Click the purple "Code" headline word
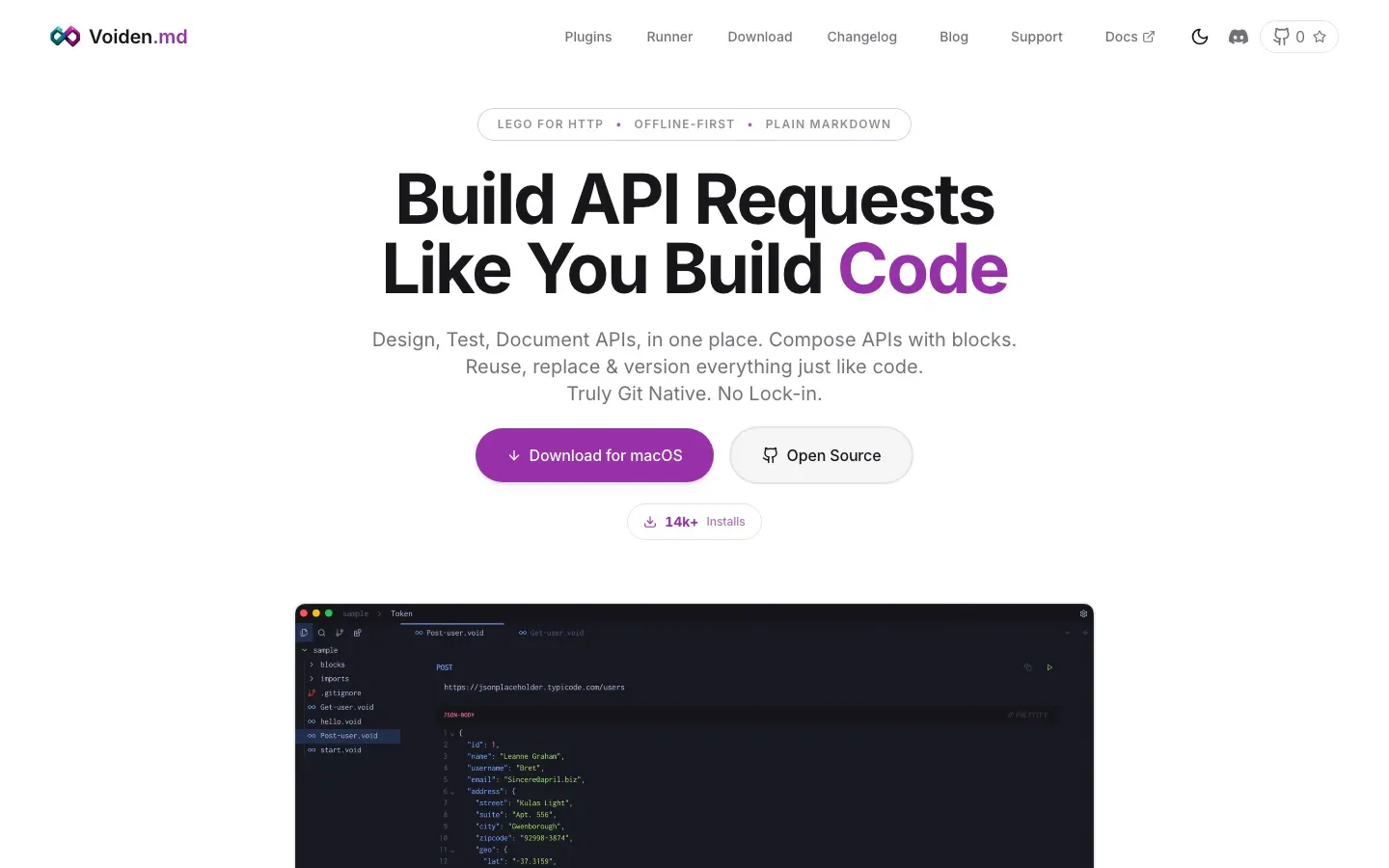 (x=923, y=269)
